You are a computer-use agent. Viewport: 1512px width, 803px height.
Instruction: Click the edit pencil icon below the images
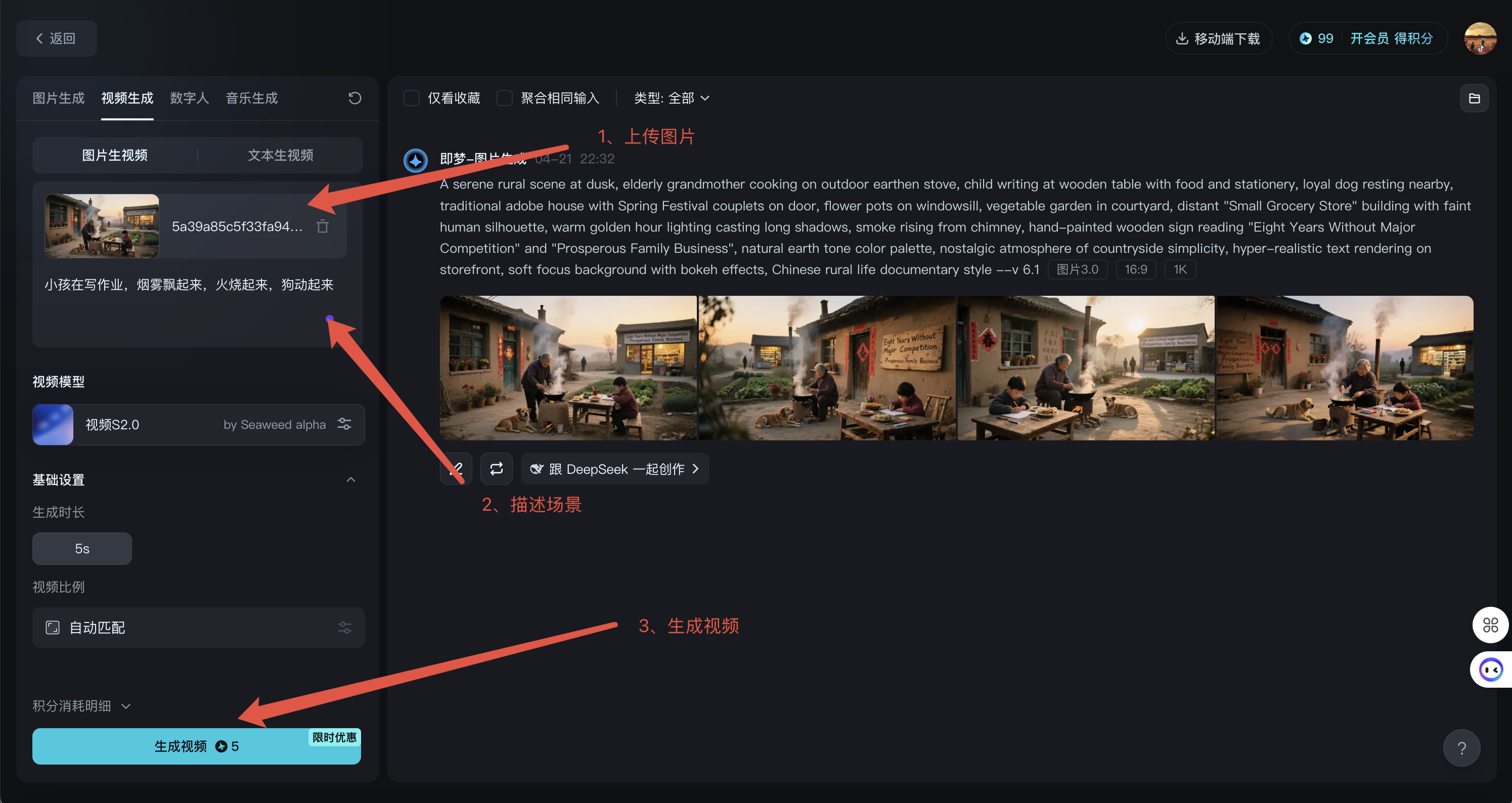click(x=456, y=468)
